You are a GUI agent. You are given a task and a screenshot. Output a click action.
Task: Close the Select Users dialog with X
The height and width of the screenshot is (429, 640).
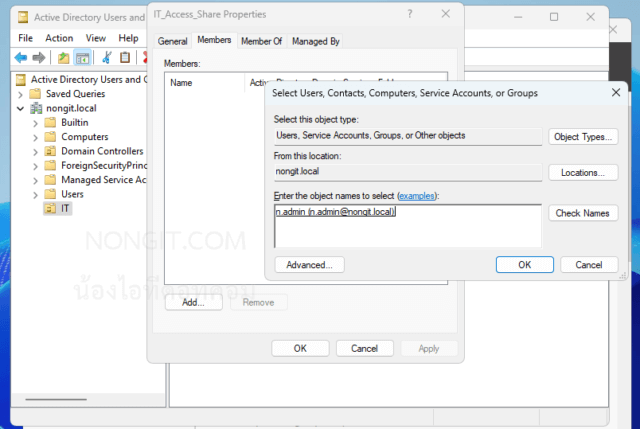tap(616, 93)
